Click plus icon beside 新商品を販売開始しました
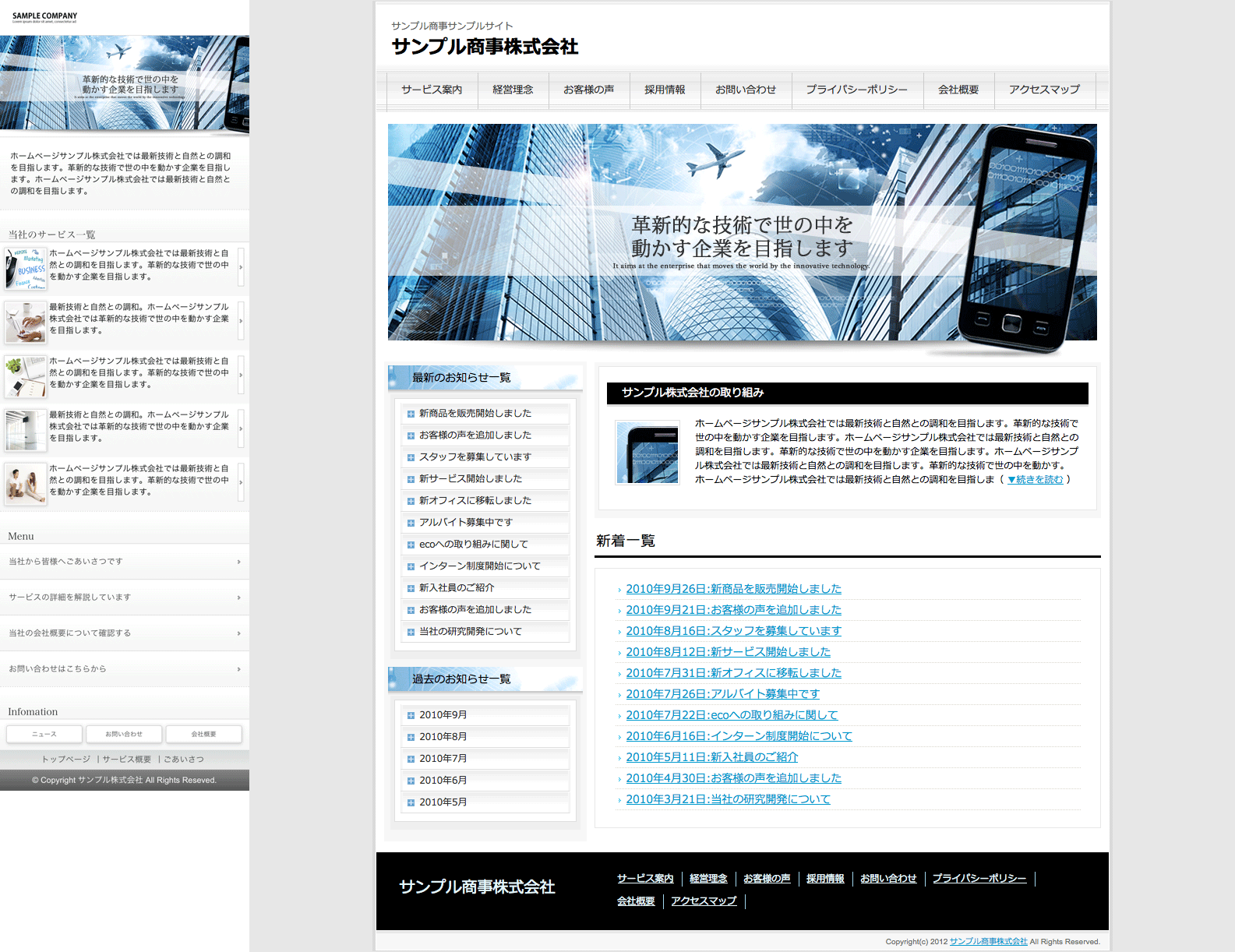1235x952 pixels. (x=411, y=414)
